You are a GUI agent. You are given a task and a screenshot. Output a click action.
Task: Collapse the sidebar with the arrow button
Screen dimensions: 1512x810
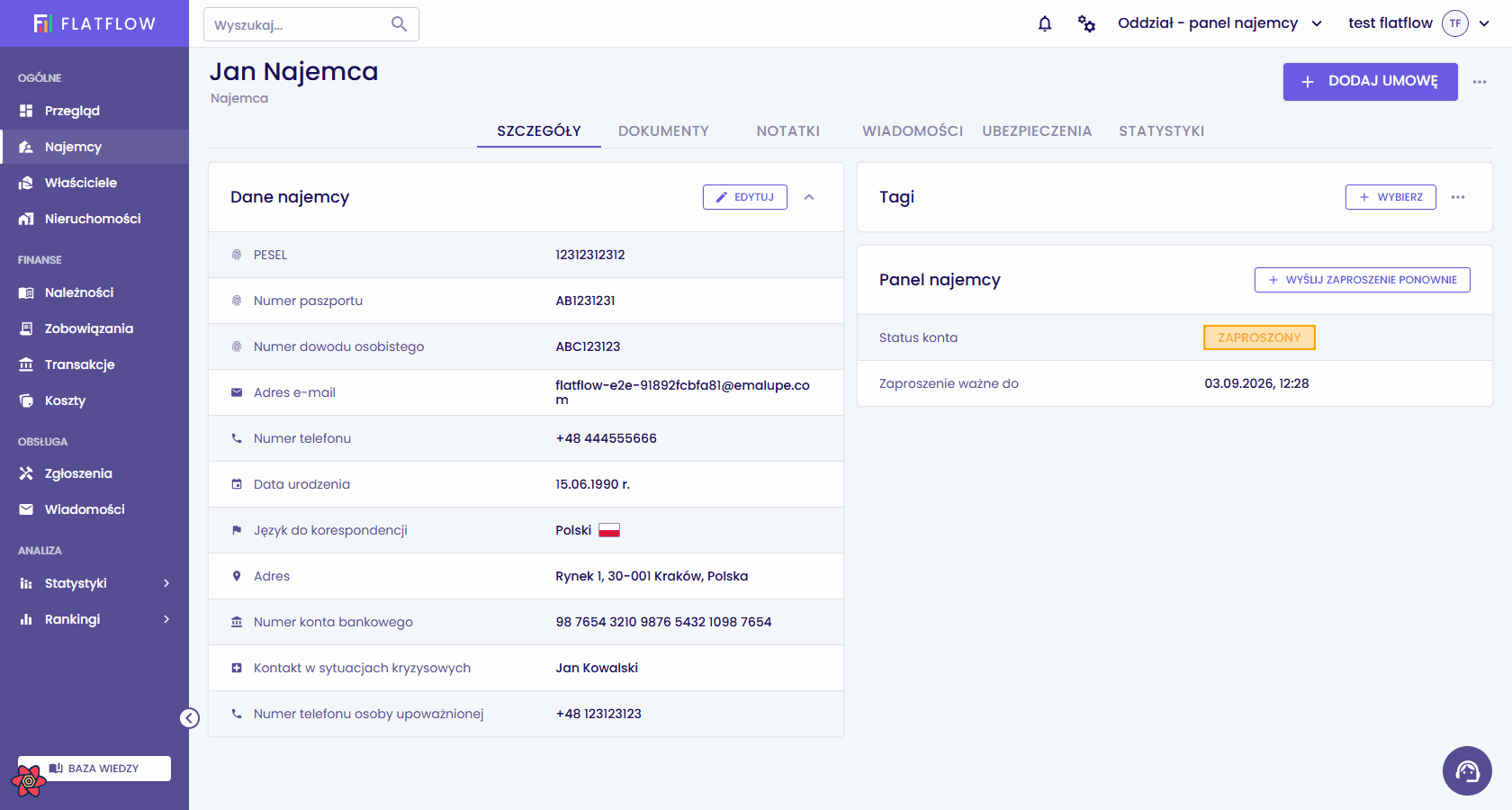pyautogui.click(x=189, y=717)
